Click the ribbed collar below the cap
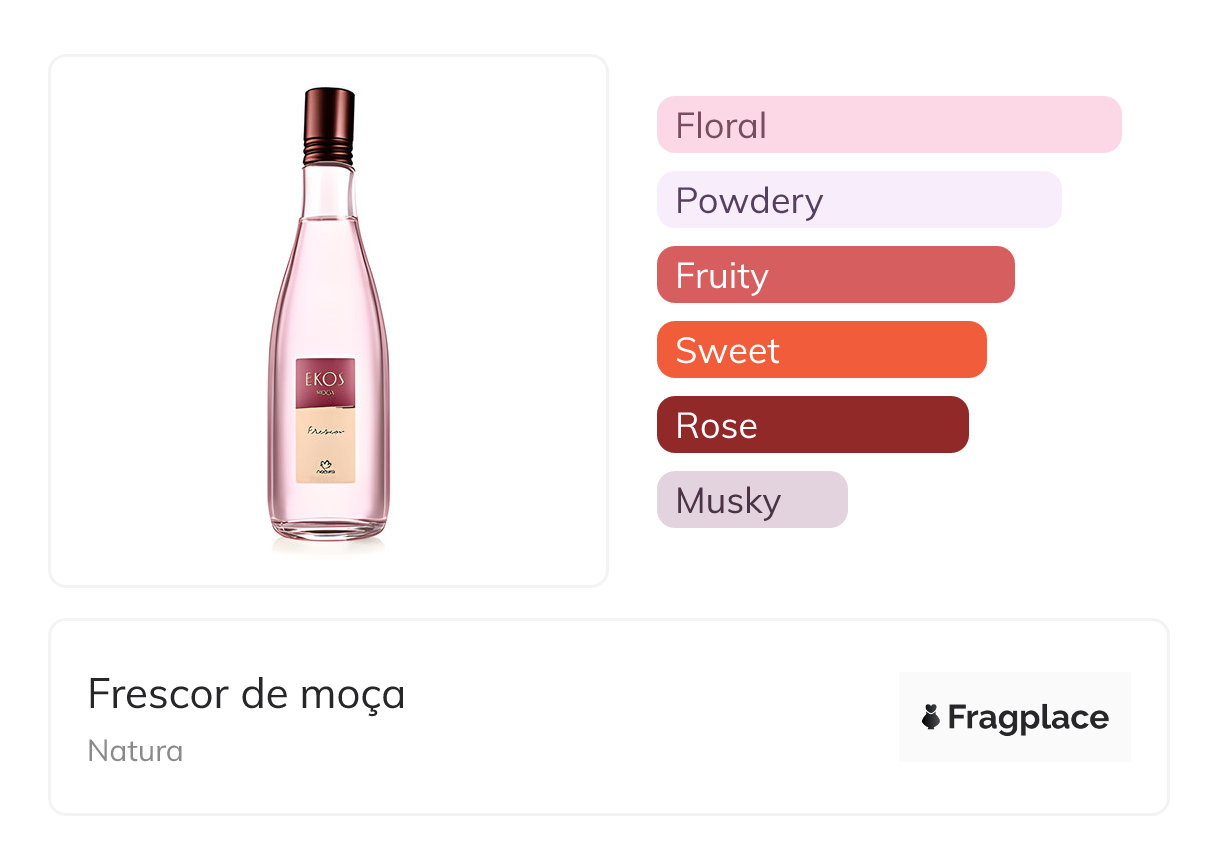1218x864 pixels. click(x=329, y=152)
